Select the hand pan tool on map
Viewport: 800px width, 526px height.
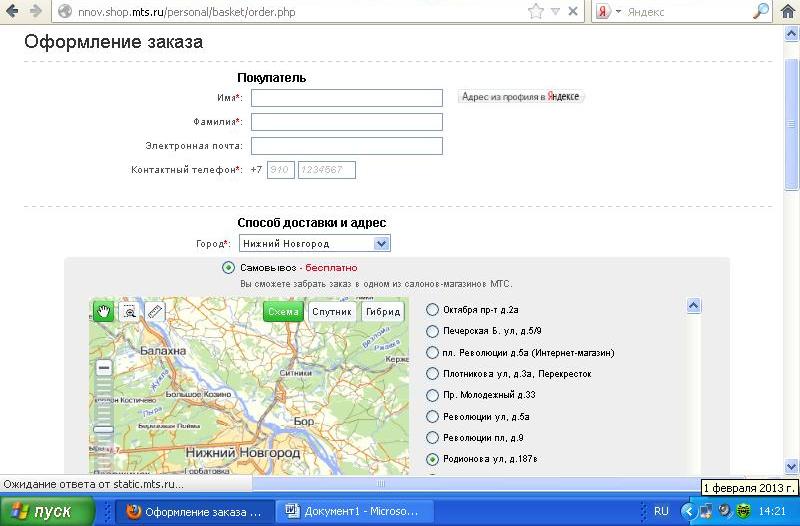click(x=104, y=311)
